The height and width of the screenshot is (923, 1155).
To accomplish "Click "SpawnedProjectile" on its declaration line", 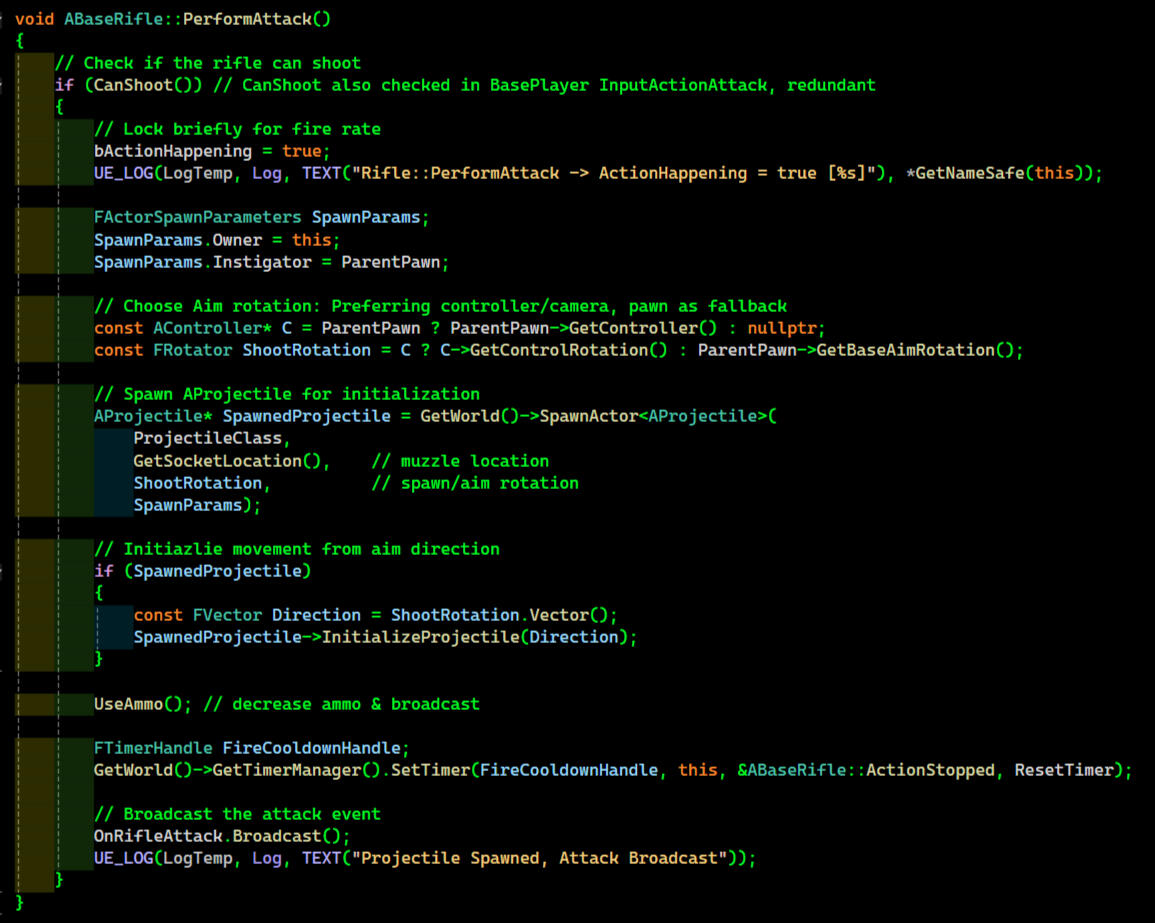I will (x=306, y=416).
